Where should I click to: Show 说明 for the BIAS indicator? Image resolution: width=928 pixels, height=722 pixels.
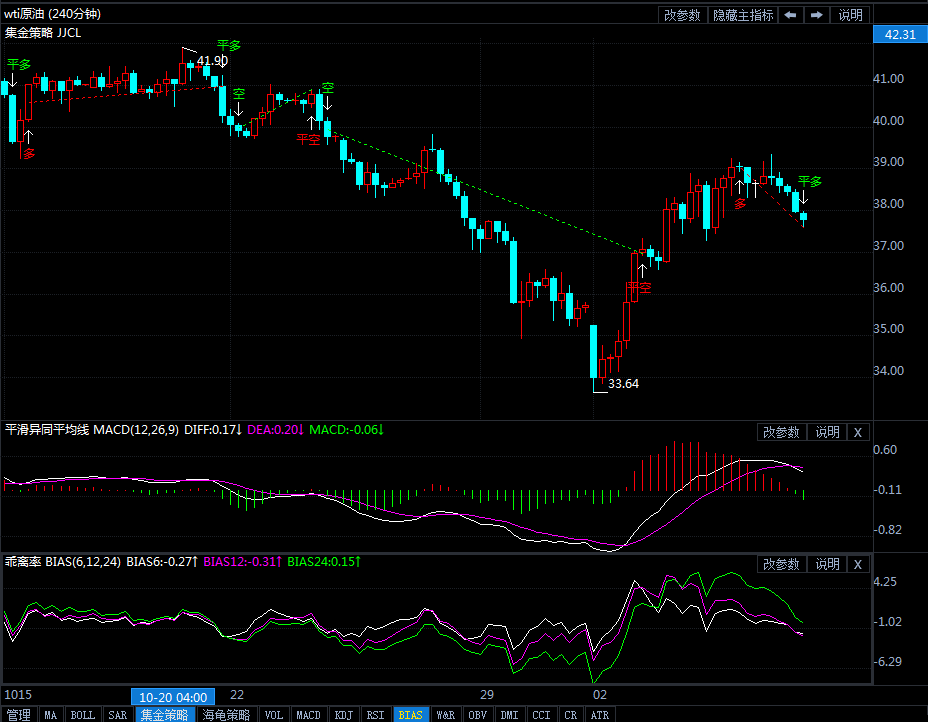point(827,564)
